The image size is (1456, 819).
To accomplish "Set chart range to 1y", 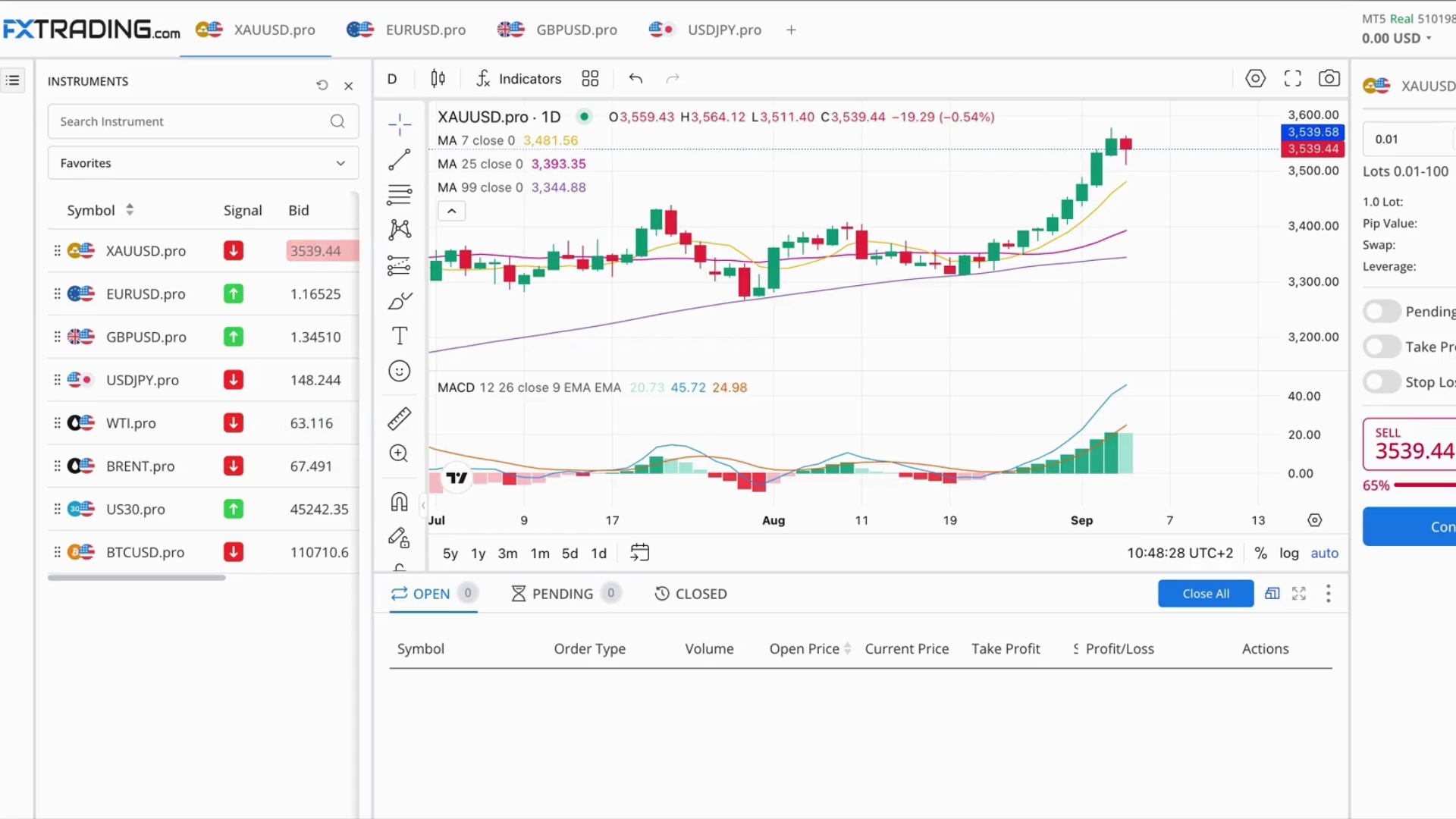I will pos(478,553).
